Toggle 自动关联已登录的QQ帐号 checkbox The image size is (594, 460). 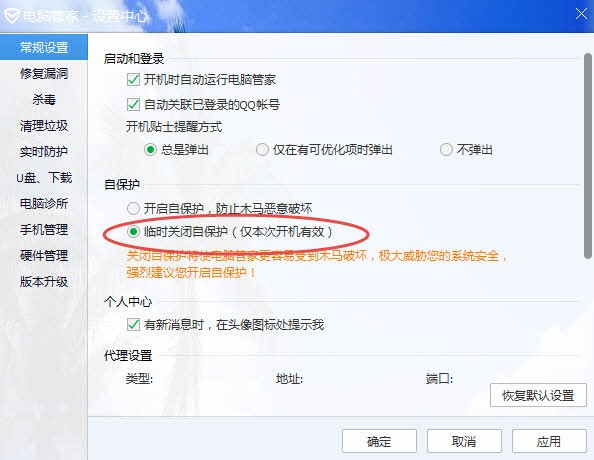(133, 104)
